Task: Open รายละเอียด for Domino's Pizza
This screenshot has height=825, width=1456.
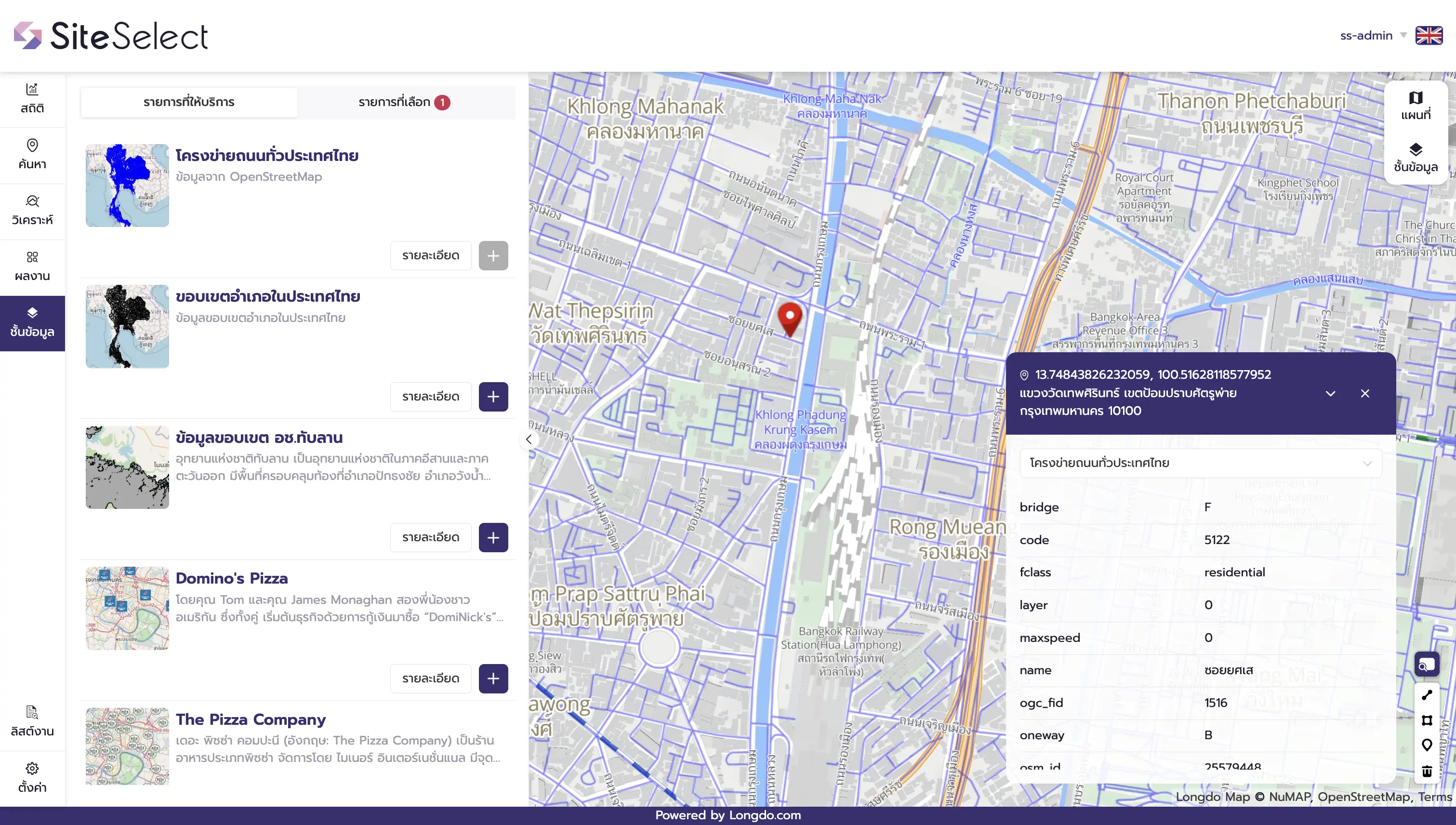Action: (x=431, y=678)
